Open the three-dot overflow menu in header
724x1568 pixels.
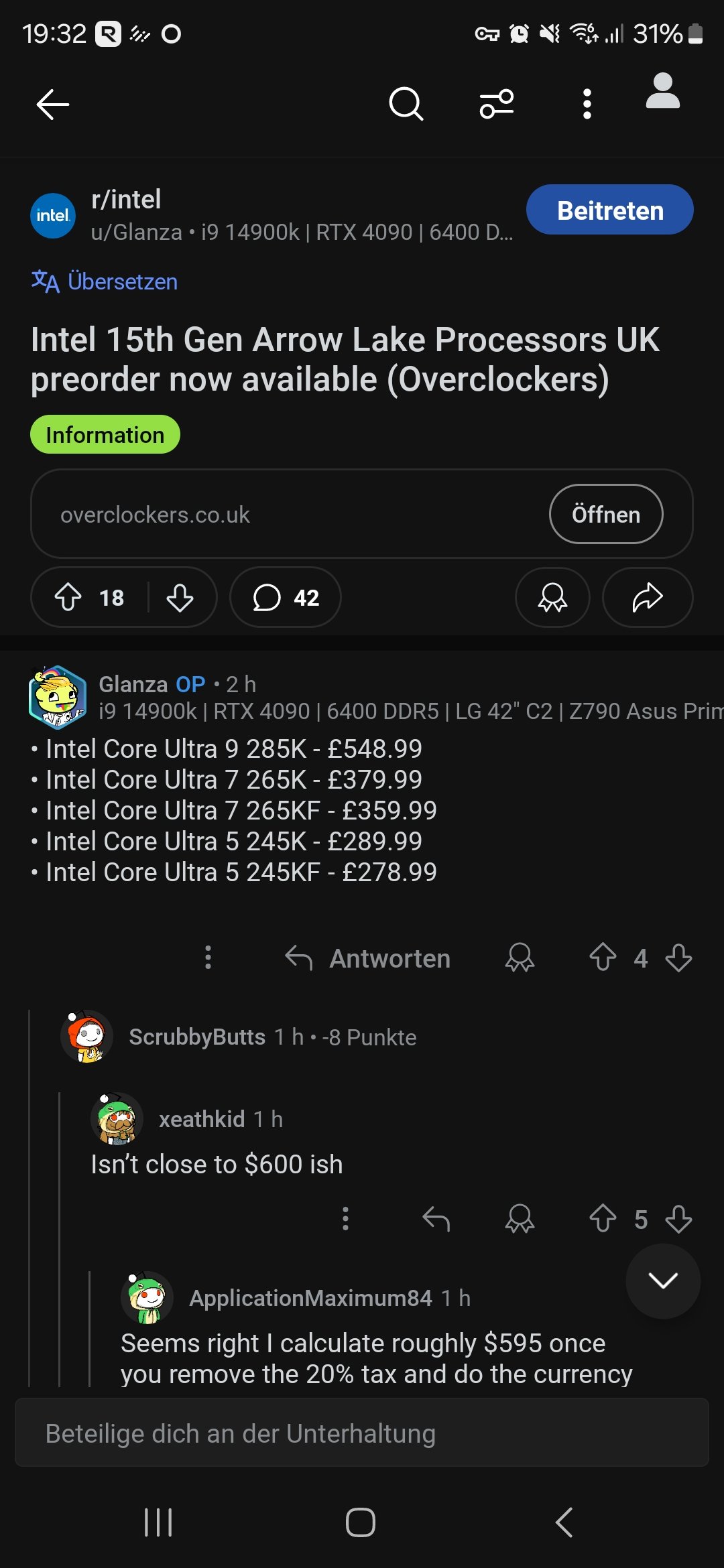pyautogui.click(x=587, y=105)
